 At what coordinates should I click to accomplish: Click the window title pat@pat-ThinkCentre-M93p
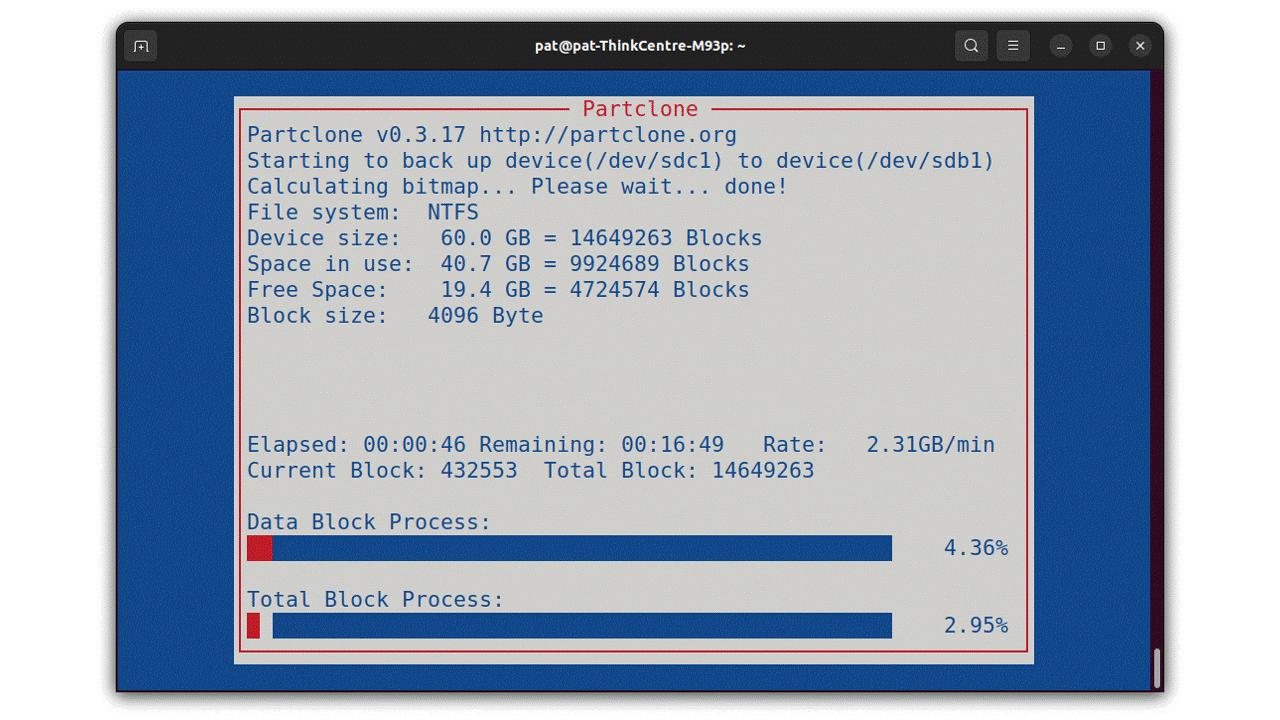[640, 46]
